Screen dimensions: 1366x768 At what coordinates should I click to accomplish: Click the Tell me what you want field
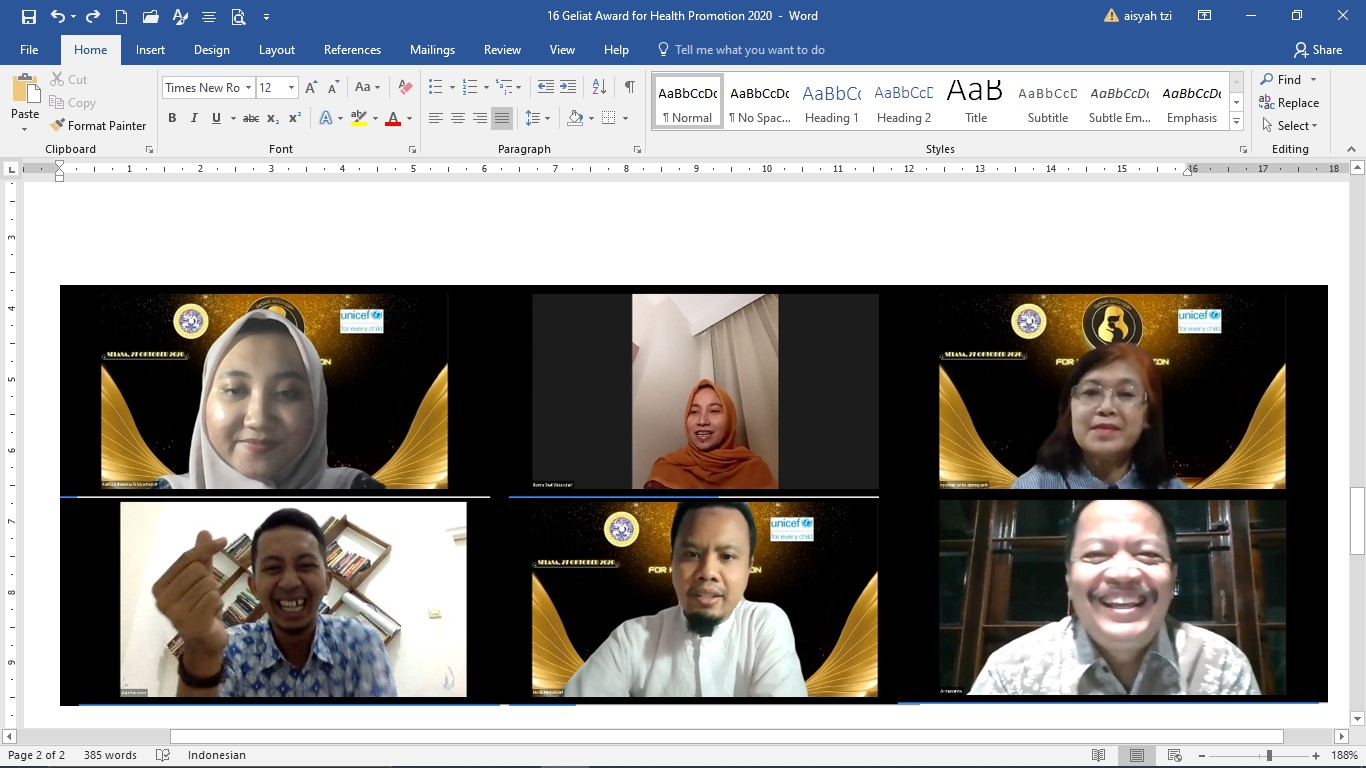click(x=749, y=50)
